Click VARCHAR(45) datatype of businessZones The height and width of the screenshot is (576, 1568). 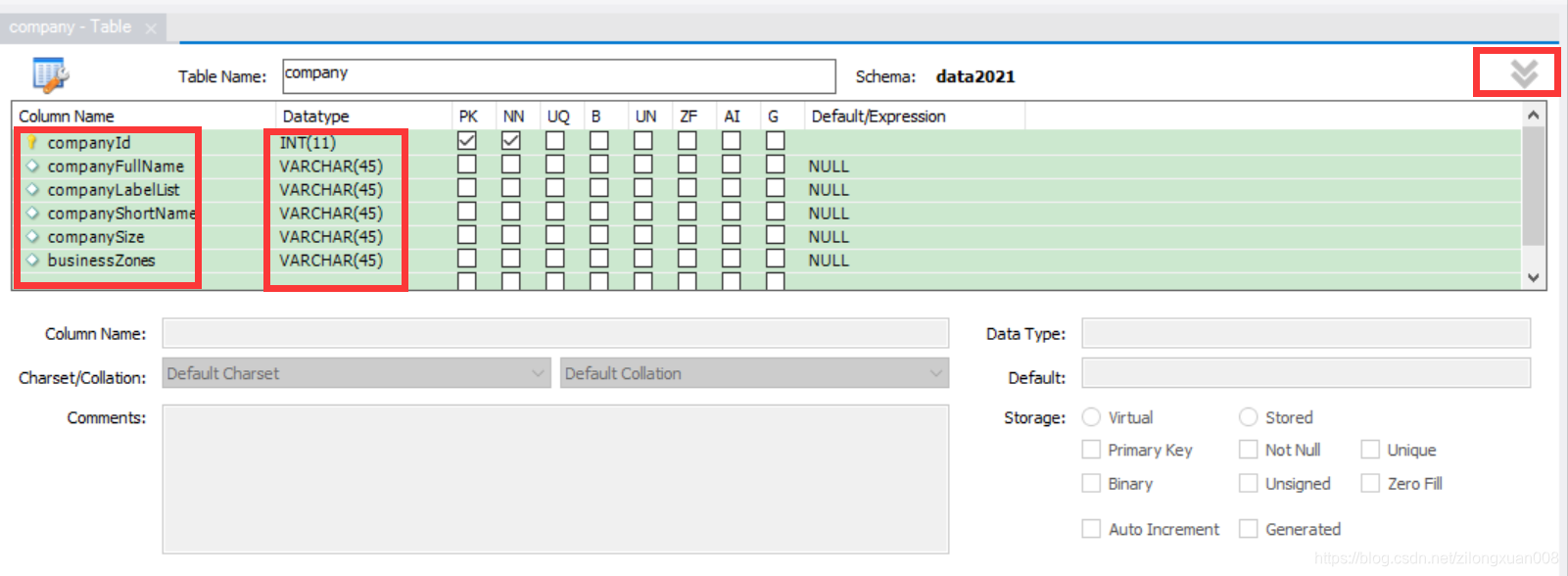[331, 261]
